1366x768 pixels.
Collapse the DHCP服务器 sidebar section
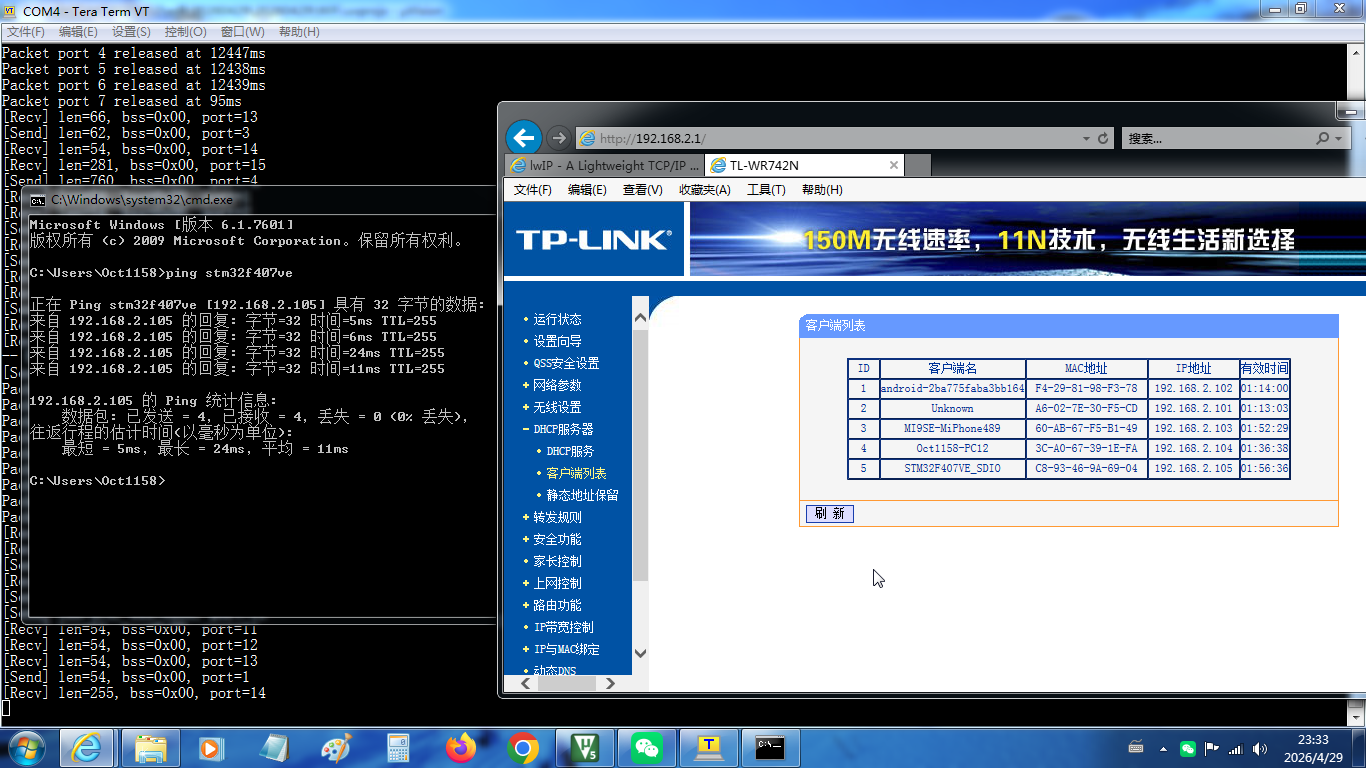click(562, 429)
